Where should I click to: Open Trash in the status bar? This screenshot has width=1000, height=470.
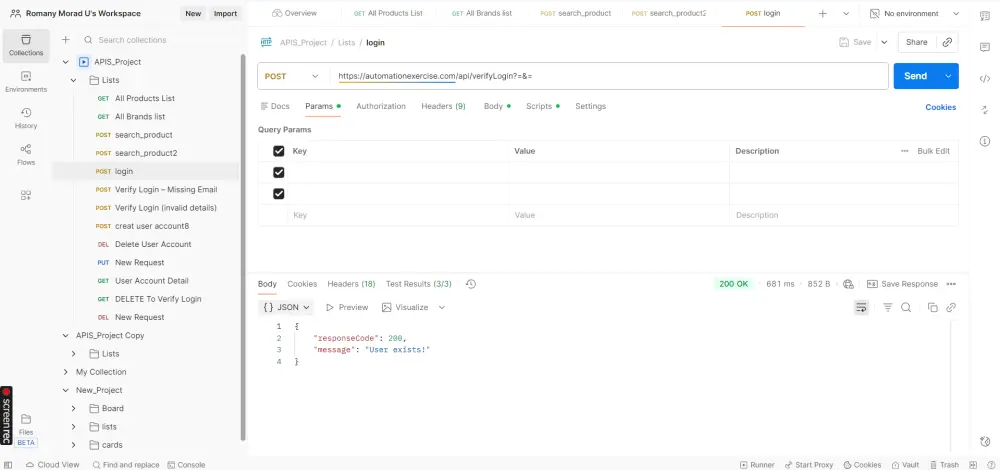[x=945, y=465]
